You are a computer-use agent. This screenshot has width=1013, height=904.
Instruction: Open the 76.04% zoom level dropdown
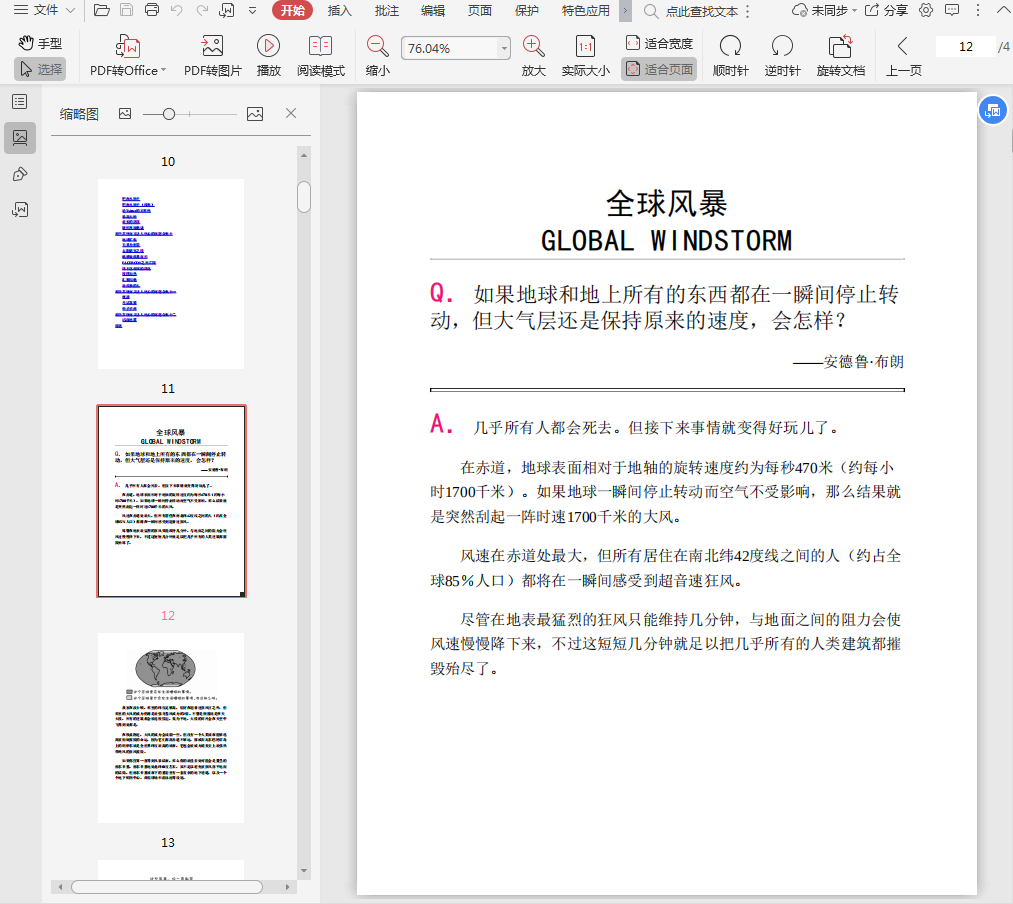click(503, 48)
